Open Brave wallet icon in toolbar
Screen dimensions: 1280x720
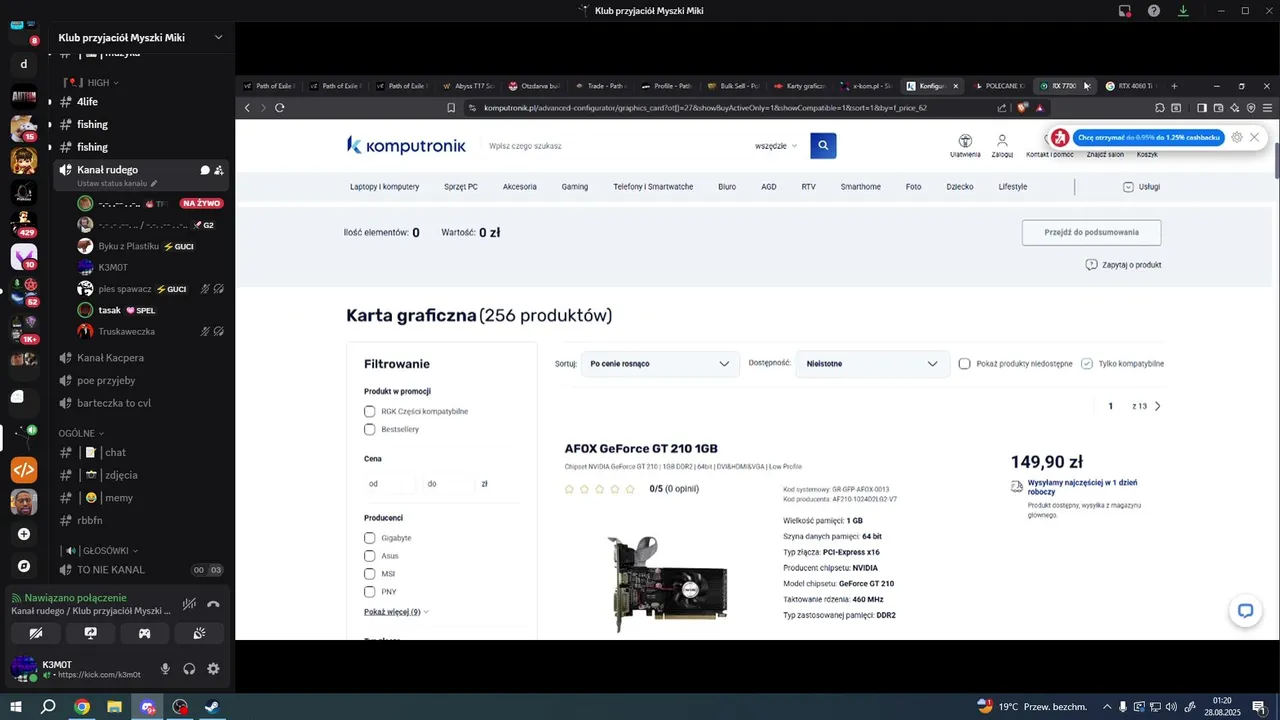pyautogui.click(x=1219, y=108)
